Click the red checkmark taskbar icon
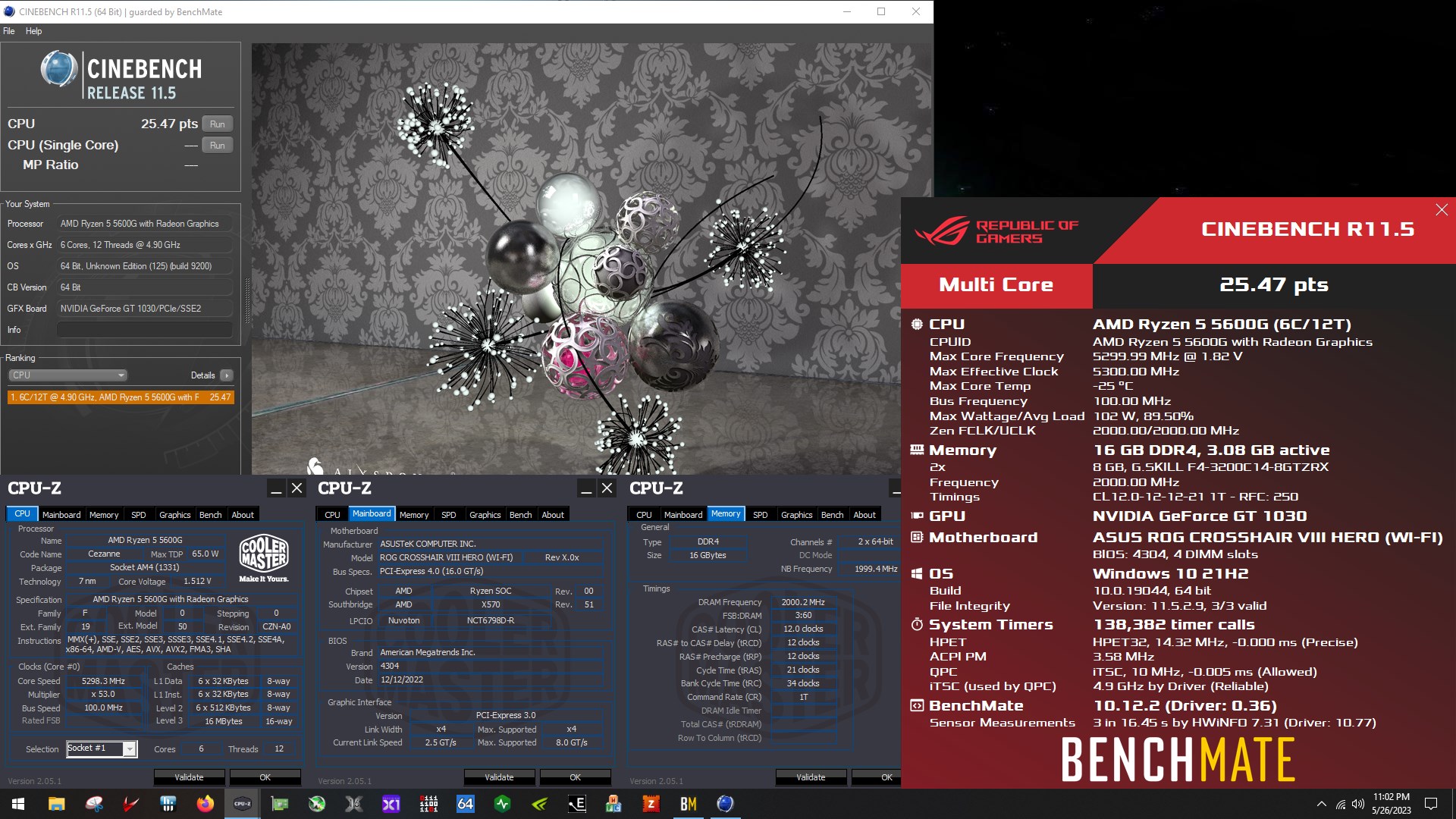Image resolution: width=1456 pixels, height=819 pixels. [130, 804]
